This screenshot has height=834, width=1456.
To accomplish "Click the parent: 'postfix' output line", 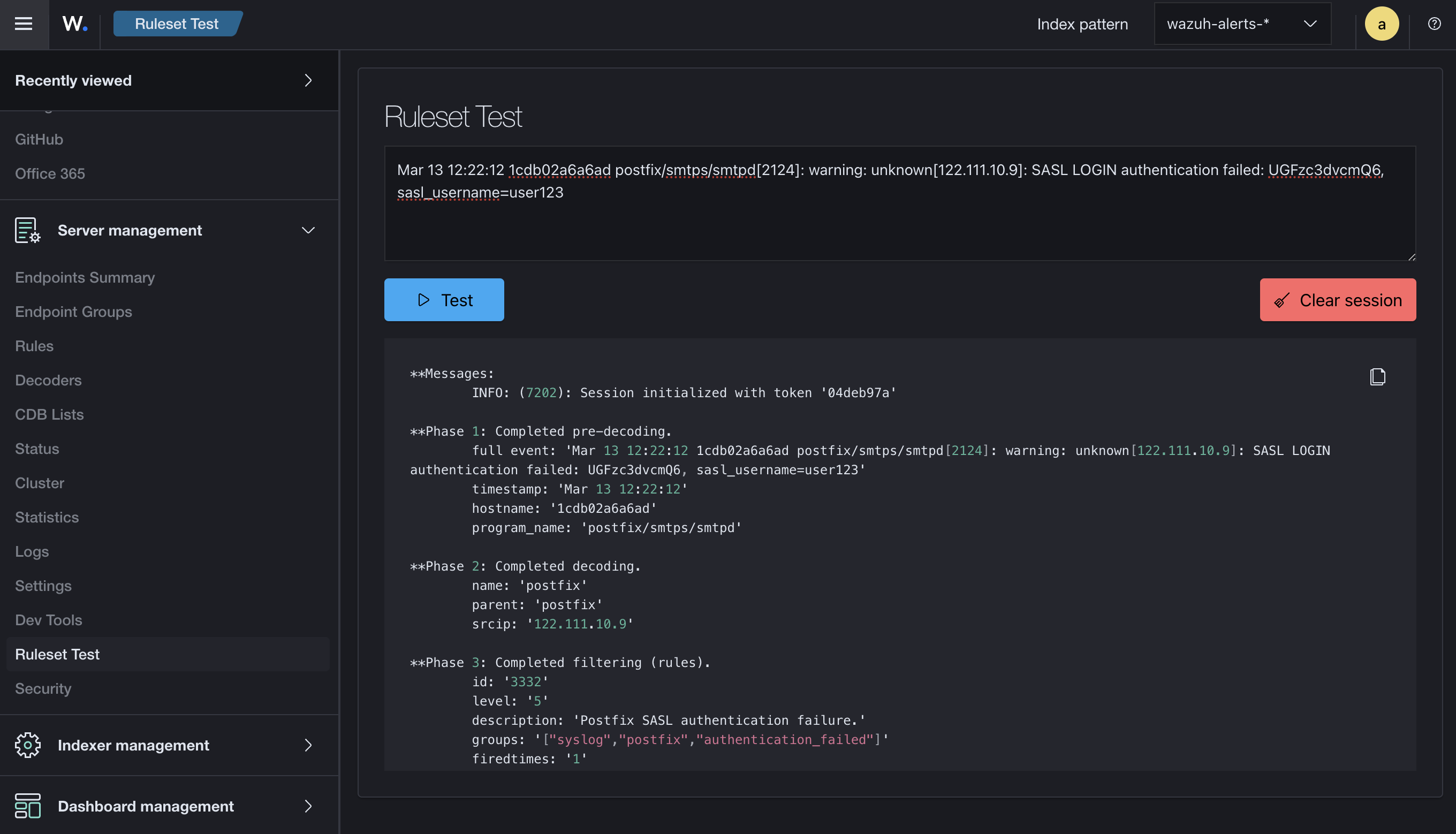I will coord(537,604).
